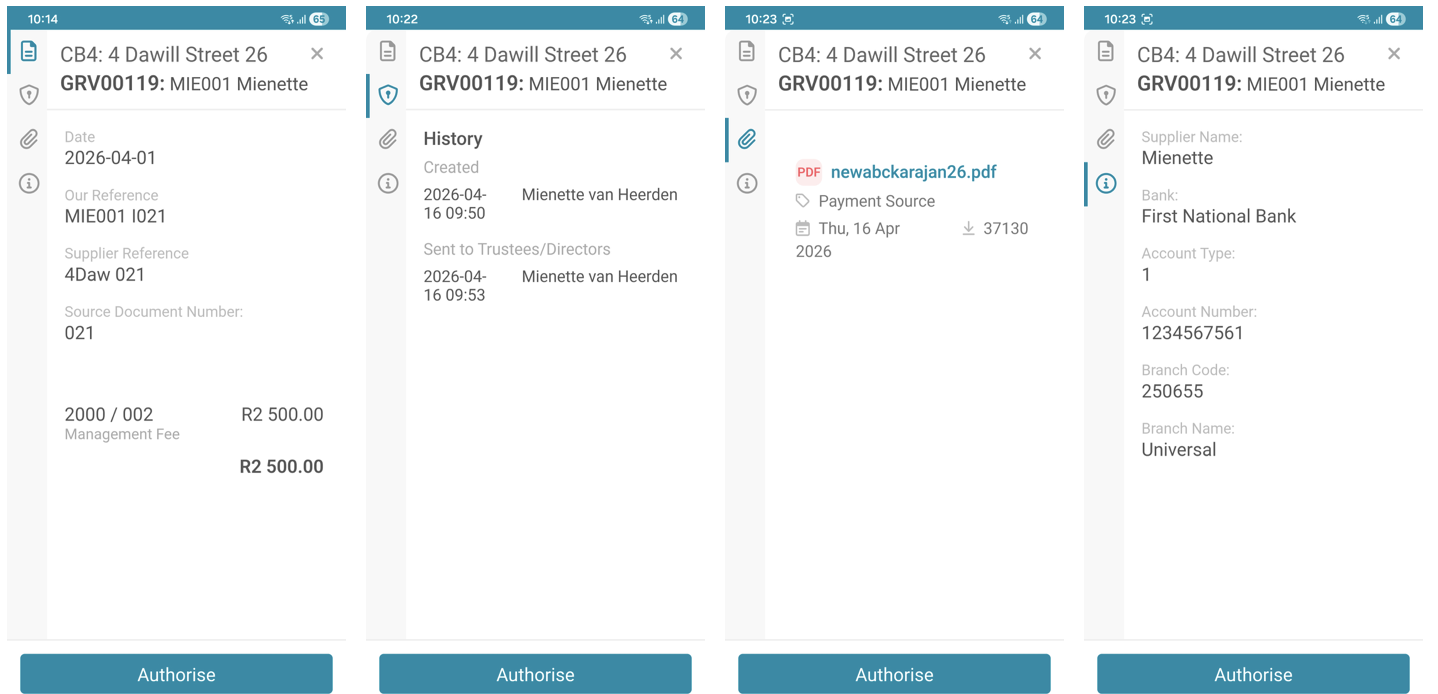
Task: Select info bank details icon in first screen
Action: pos(28,183)
